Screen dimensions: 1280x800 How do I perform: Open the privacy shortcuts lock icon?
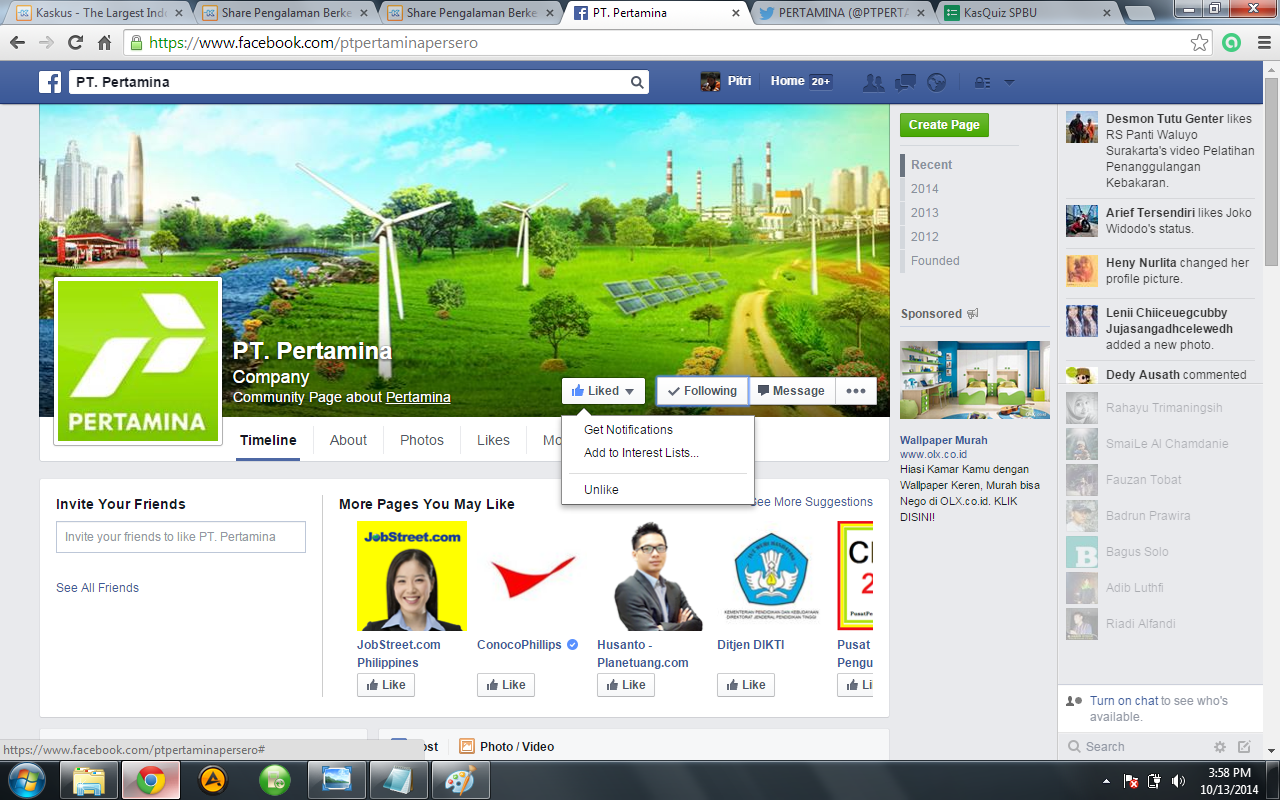coord(982,82)
